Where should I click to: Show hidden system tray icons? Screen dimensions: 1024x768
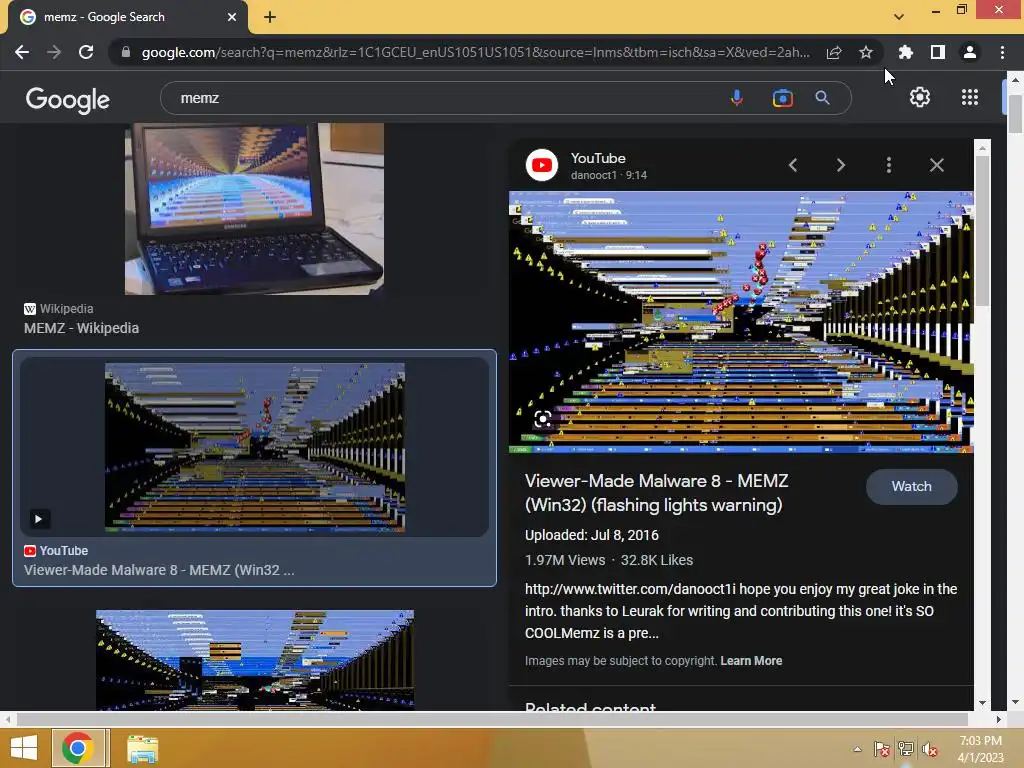tap(857, 749)
